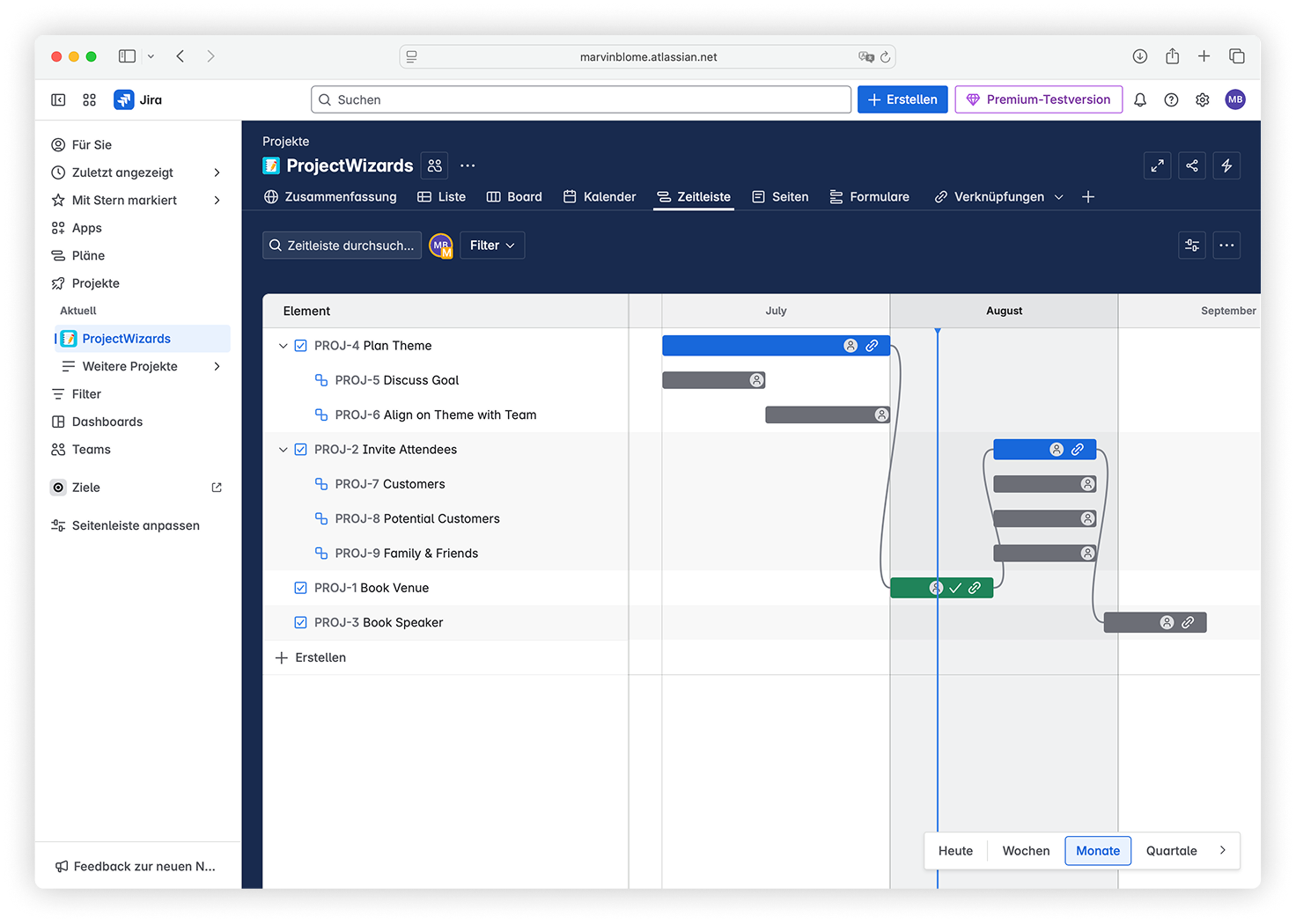Open Dashboards from the sidebar
Viewport: 1296px width, 924px height.
107,422
